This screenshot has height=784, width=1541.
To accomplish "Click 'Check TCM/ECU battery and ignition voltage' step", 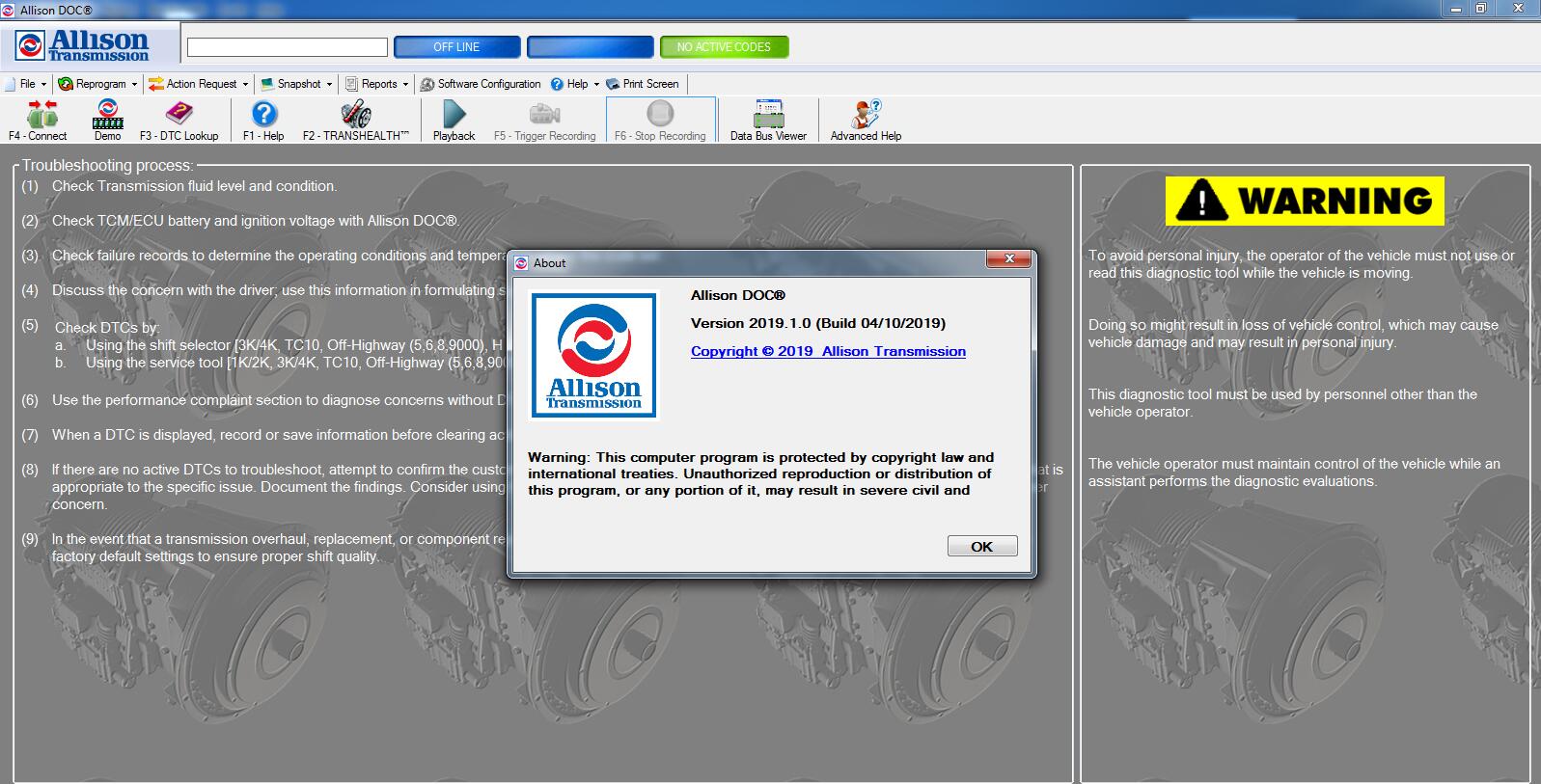I will [x=256, y=221].
